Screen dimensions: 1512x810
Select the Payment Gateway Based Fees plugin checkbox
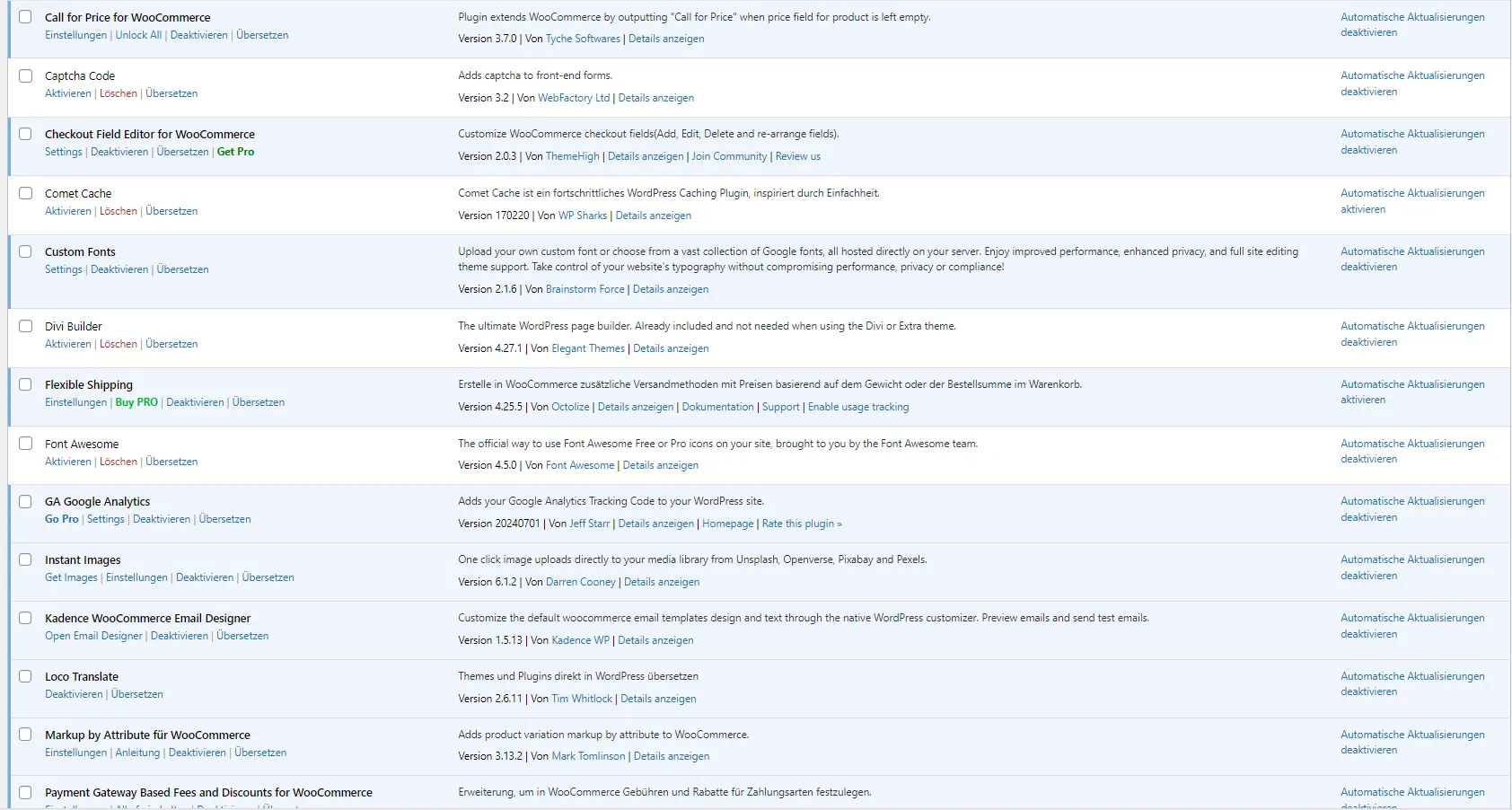(x=25, y=793)
